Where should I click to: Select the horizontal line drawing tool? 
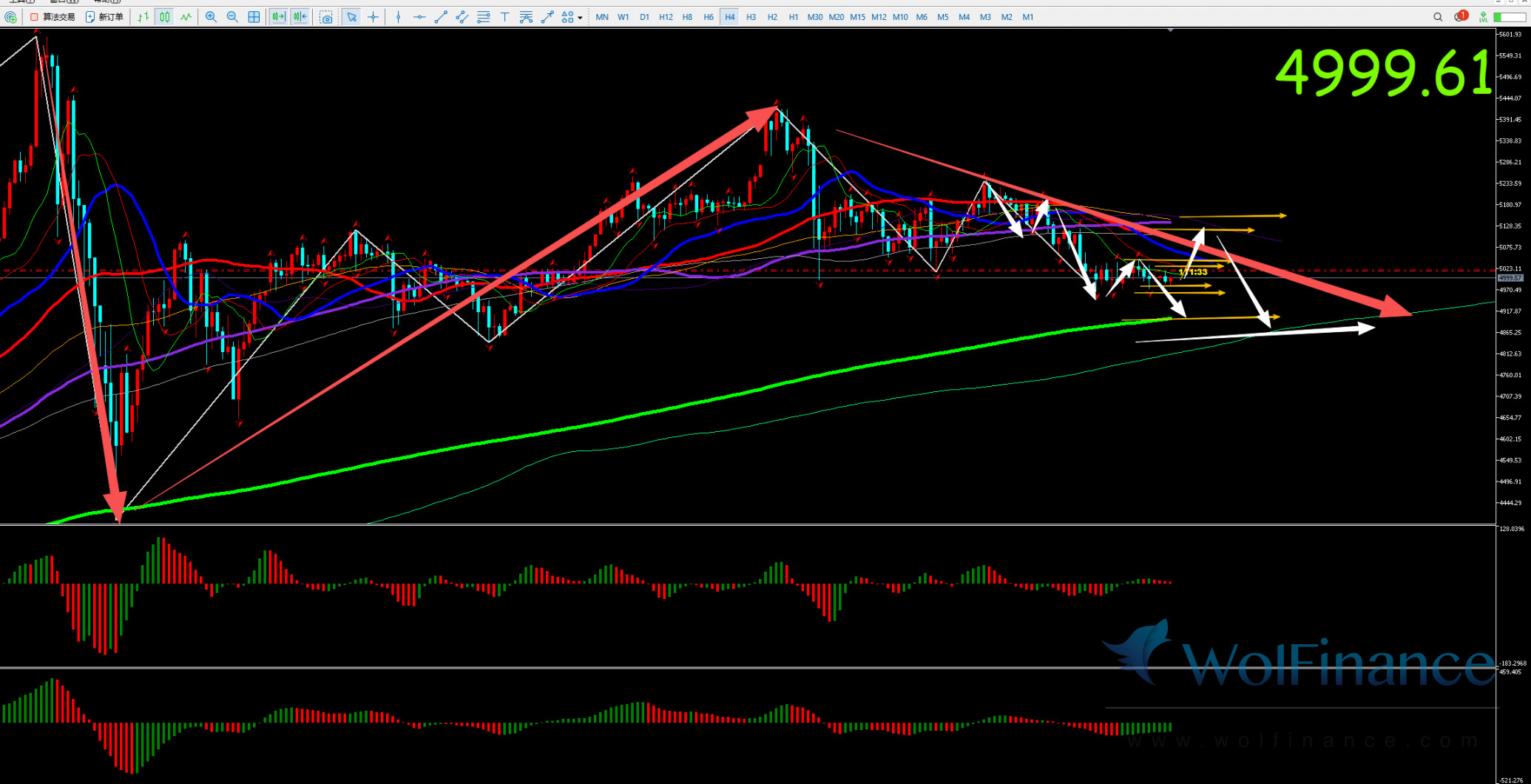click(x=419, y=17)
